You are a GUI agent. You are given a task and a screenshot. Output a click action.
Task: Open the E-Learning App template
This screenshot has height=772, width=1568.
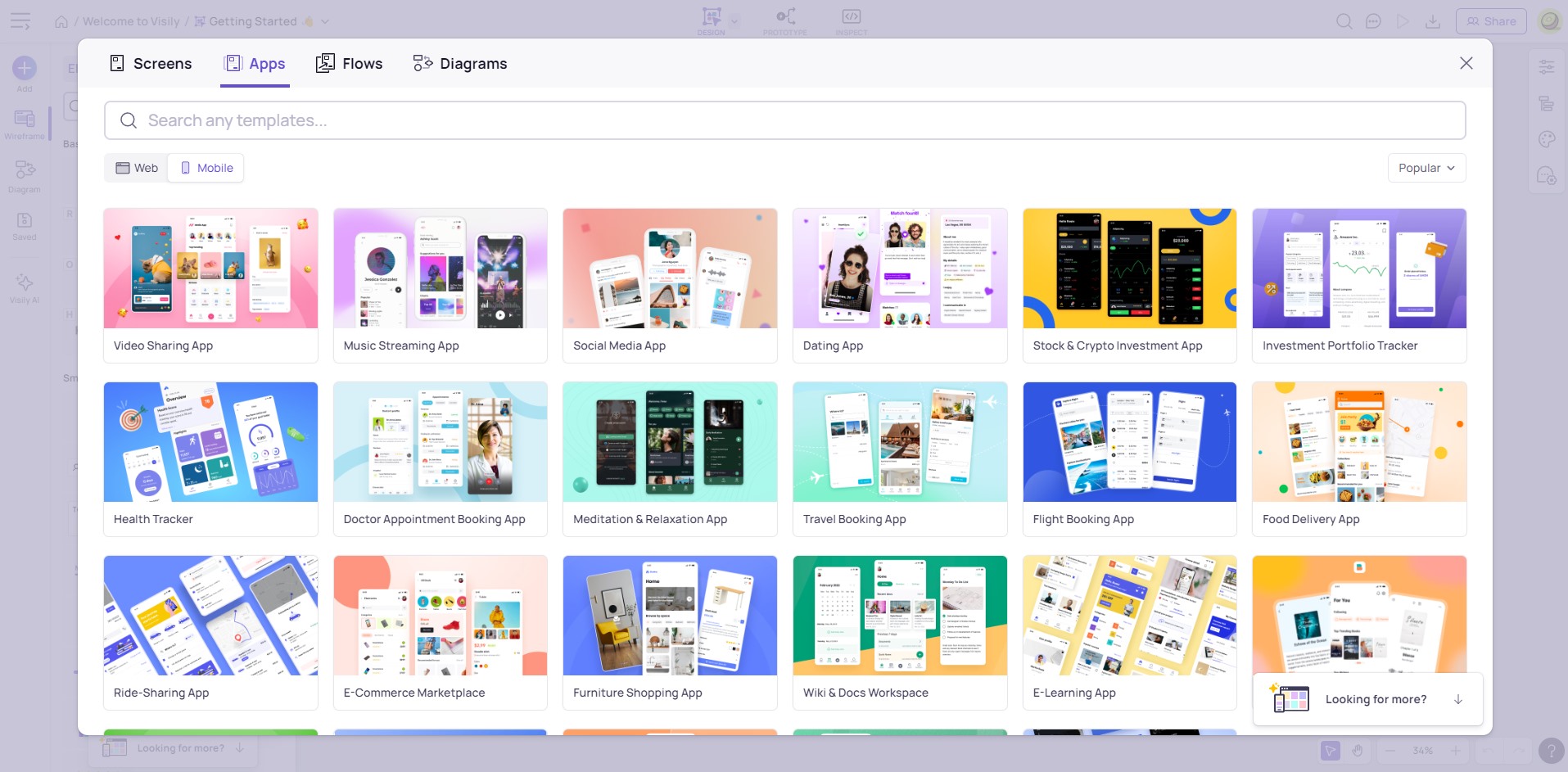click(1130, 632)
